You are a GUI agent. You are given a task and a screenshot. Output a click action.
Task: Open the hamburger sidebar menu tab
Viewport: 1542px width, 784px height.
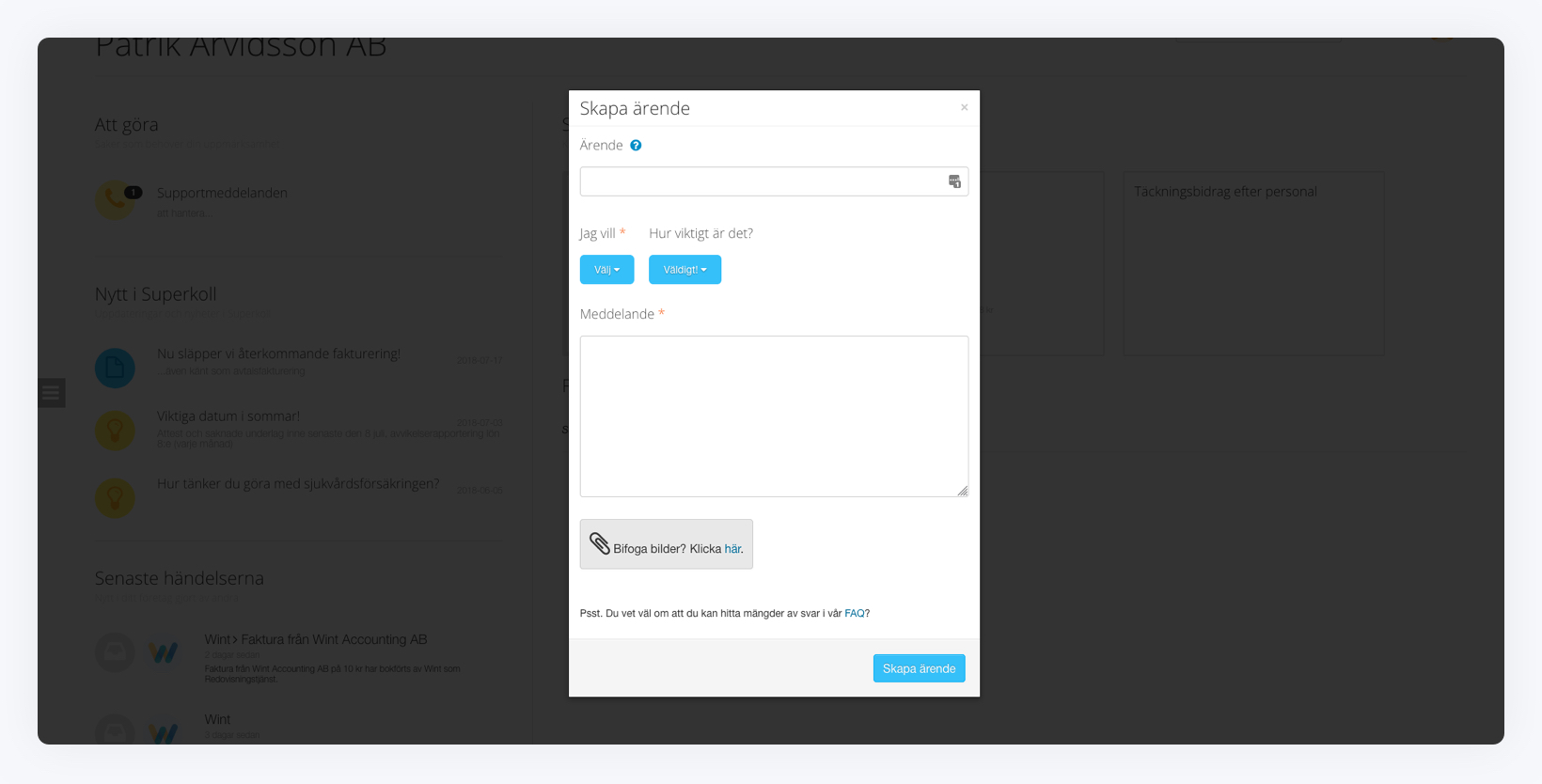[52, 393]
